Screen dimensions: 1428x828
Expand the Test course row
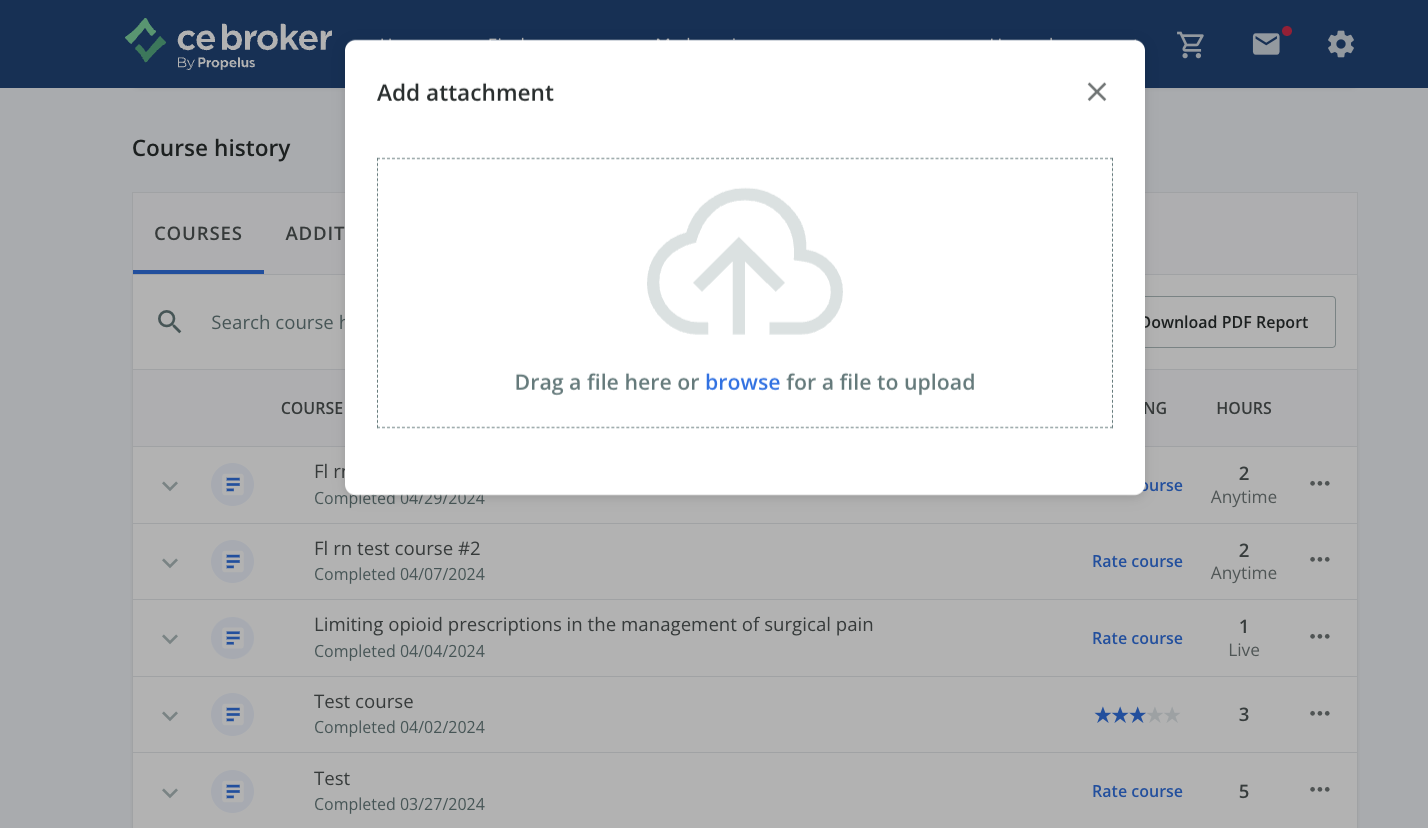pyautogui.click(x=170, y=716)
